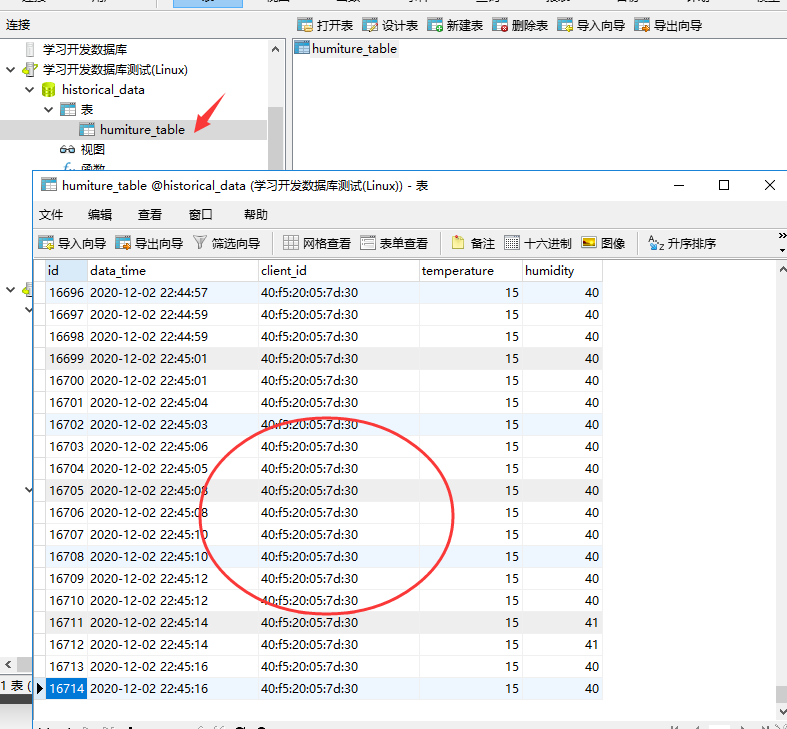Select id cell 16702
The image size is (787, 729).
[x=66, y=424]
